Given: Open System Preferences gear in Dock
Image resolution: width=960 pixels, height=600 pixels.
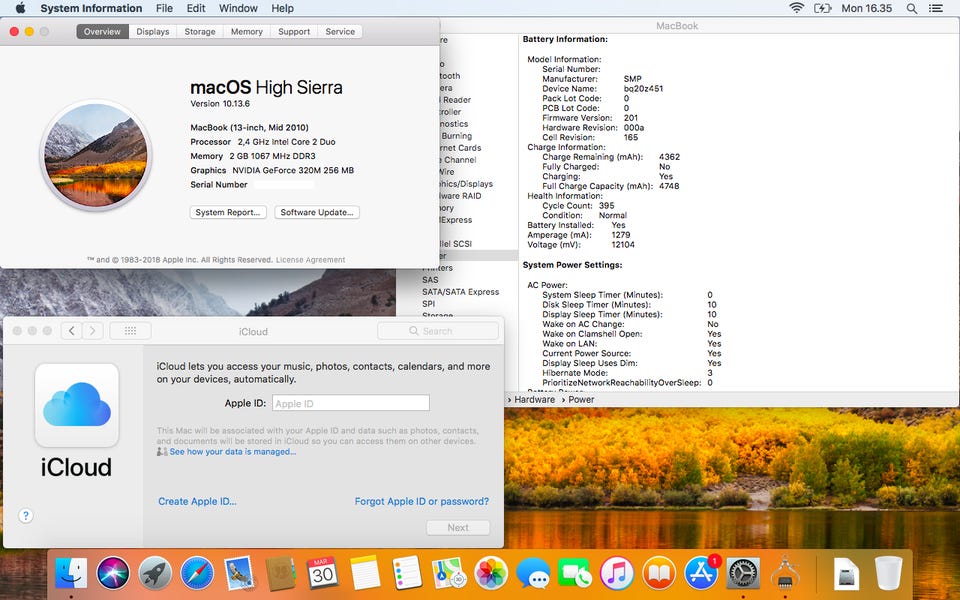Looking at the screenshot, I should tap(743, 574).
